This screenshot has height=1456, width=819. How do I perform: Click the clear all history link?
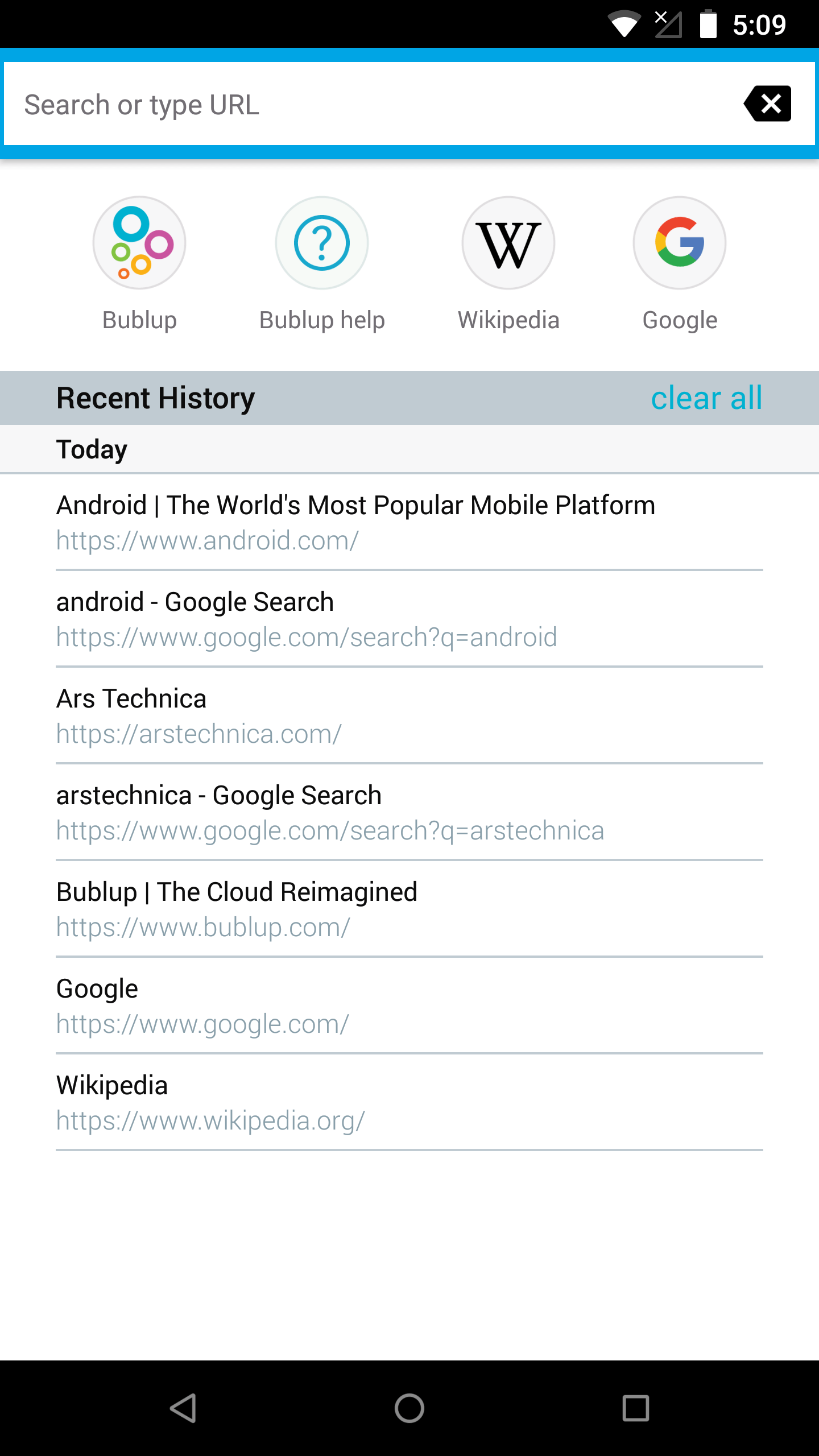coord(706,398)
